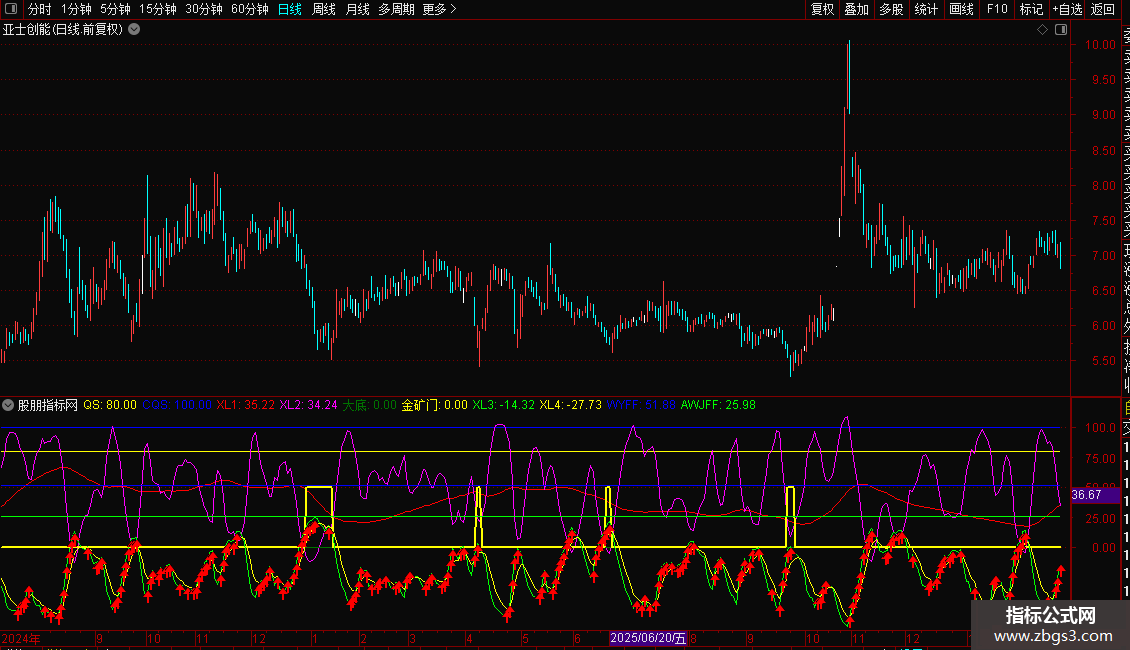Image resolution: width=1130 pixels, height=650 pixels.
Task: Switch to the 周线 weekly tab
Action: coord(324,9)
